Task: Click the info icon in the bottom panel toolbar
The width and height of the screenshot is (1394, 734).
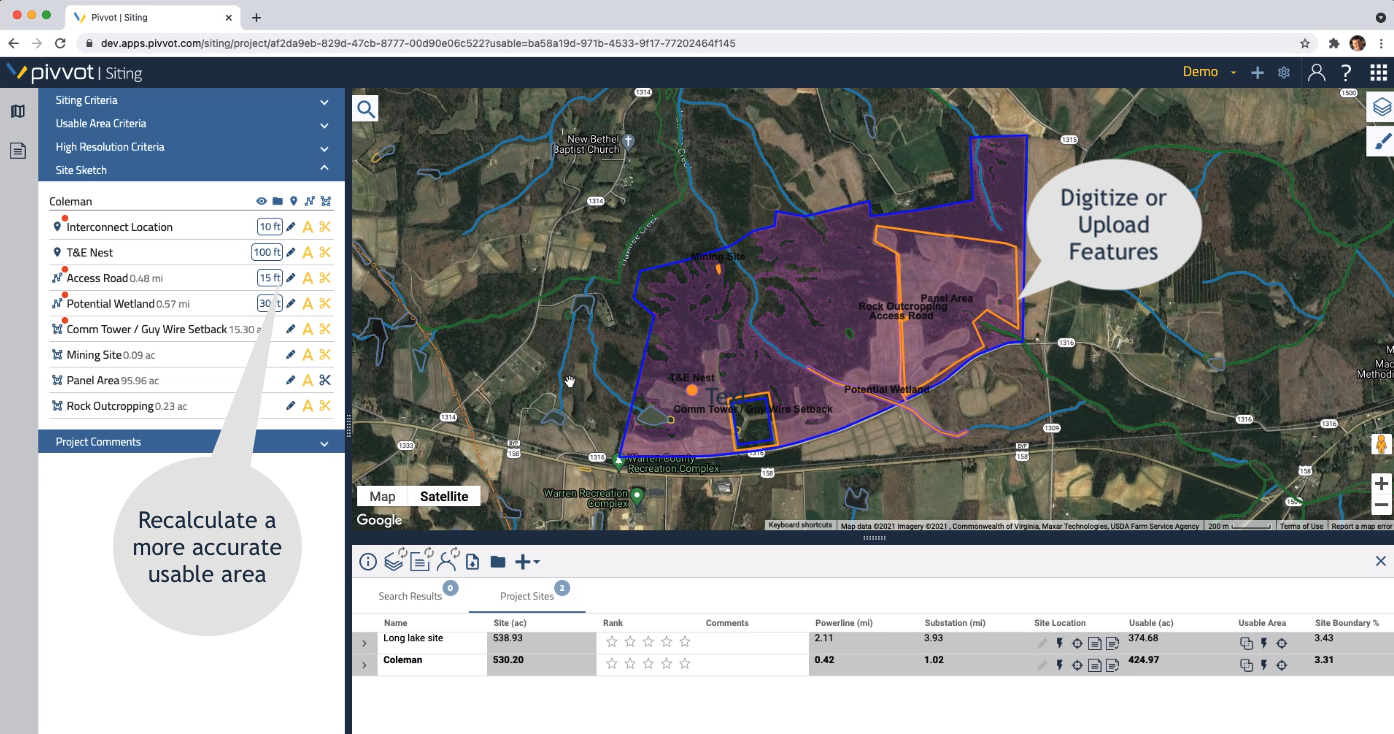Action: point(367,561)
